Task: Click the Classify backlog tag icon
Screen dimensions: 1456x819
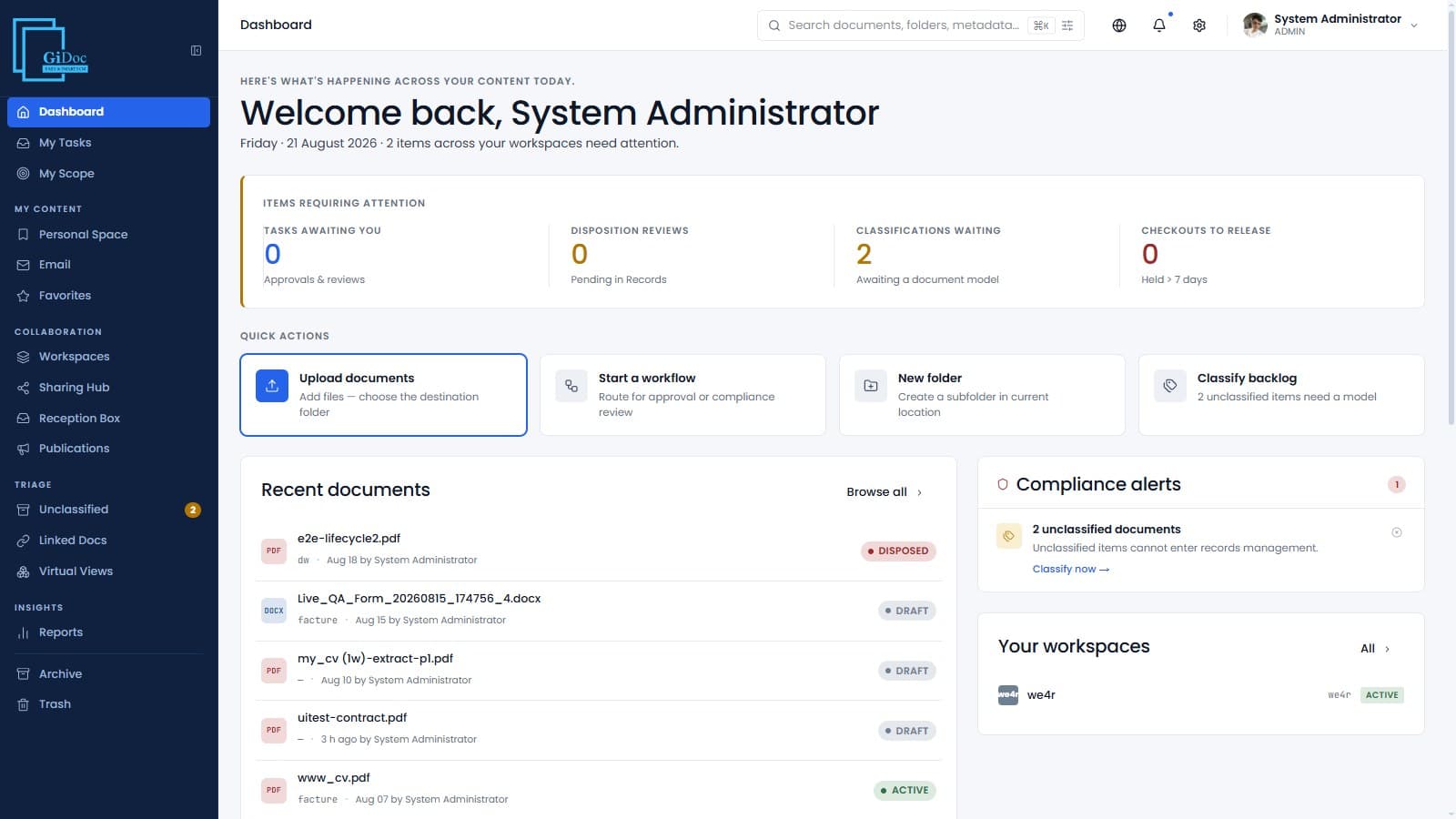Action: tap(1170, 386)
